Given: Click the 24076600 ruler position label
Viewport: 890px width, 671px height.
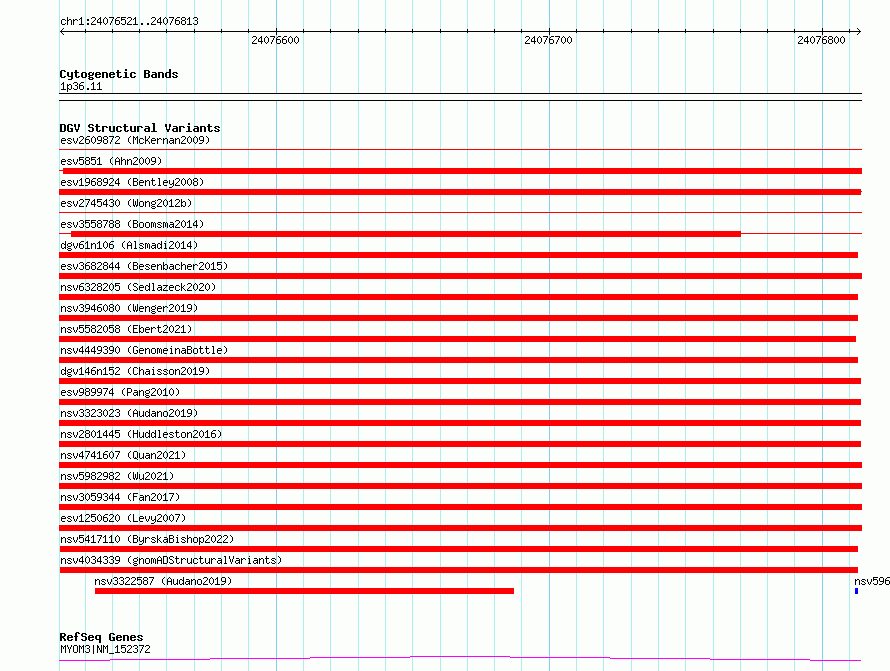Looking at the screenshot, I should click(x=275, y=40).
